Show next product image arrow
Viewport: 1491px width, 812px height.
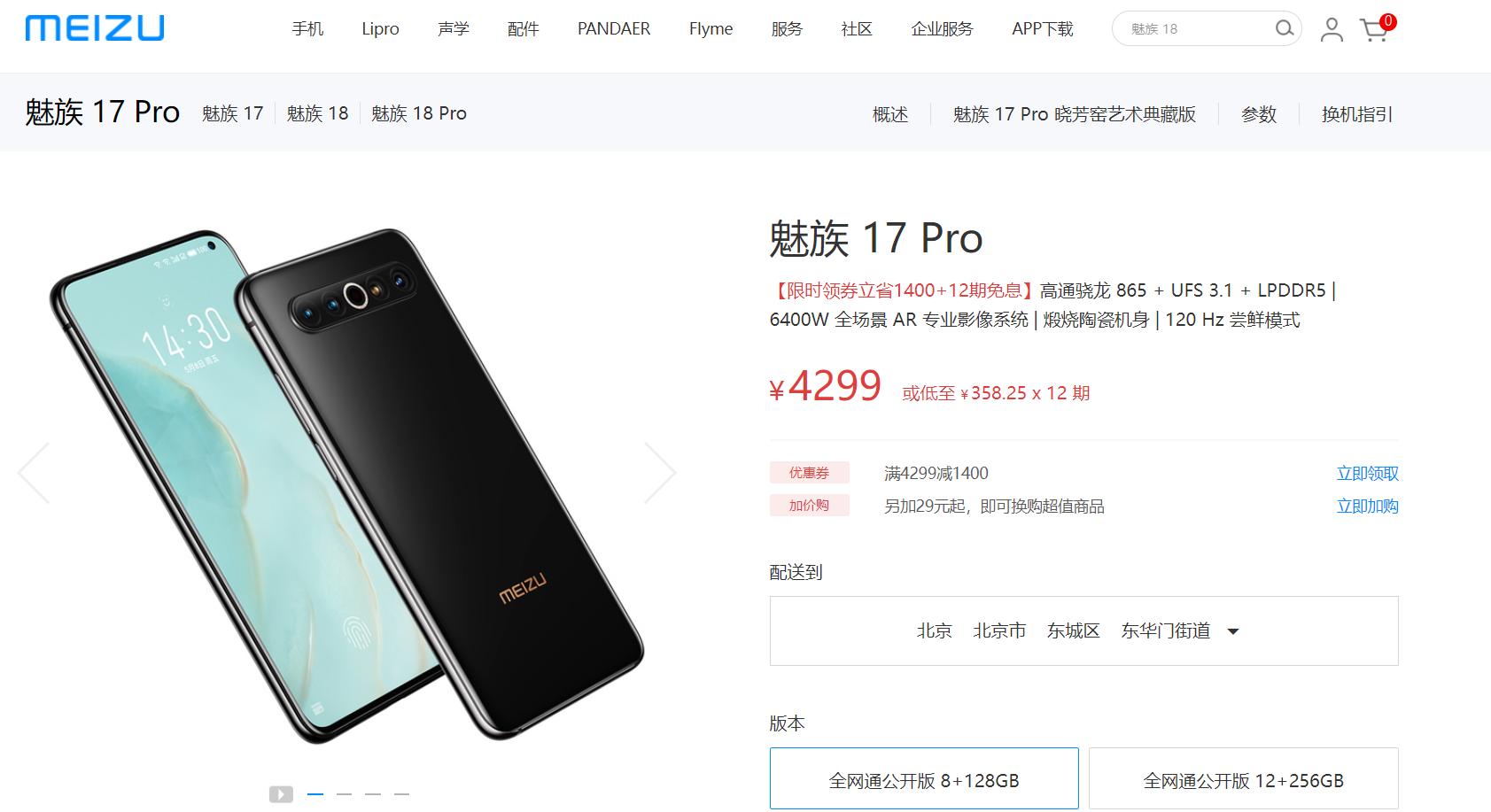660,473
